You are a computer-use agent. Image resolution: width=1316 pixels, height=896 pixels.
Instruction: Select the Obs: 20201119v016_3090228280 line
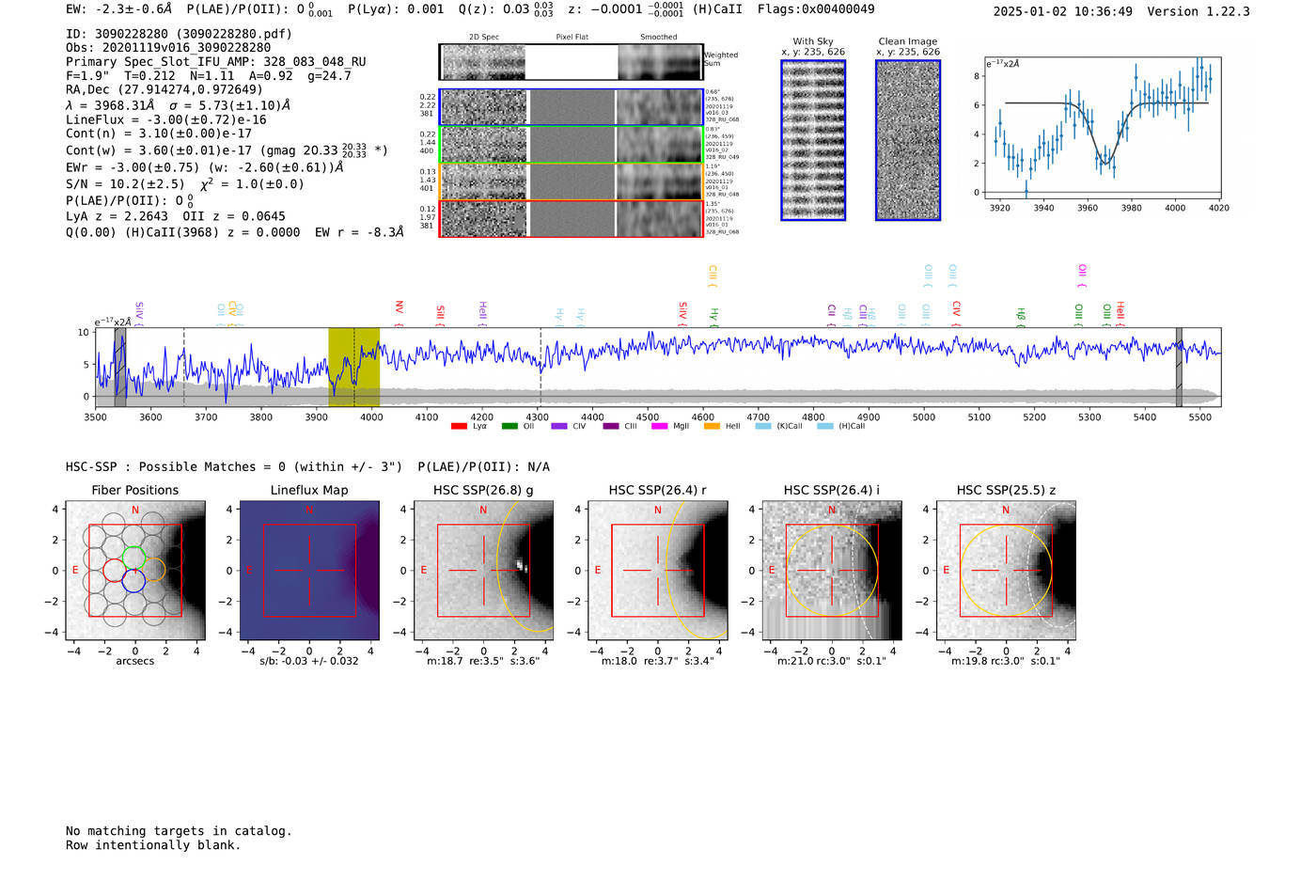(168, 48)
